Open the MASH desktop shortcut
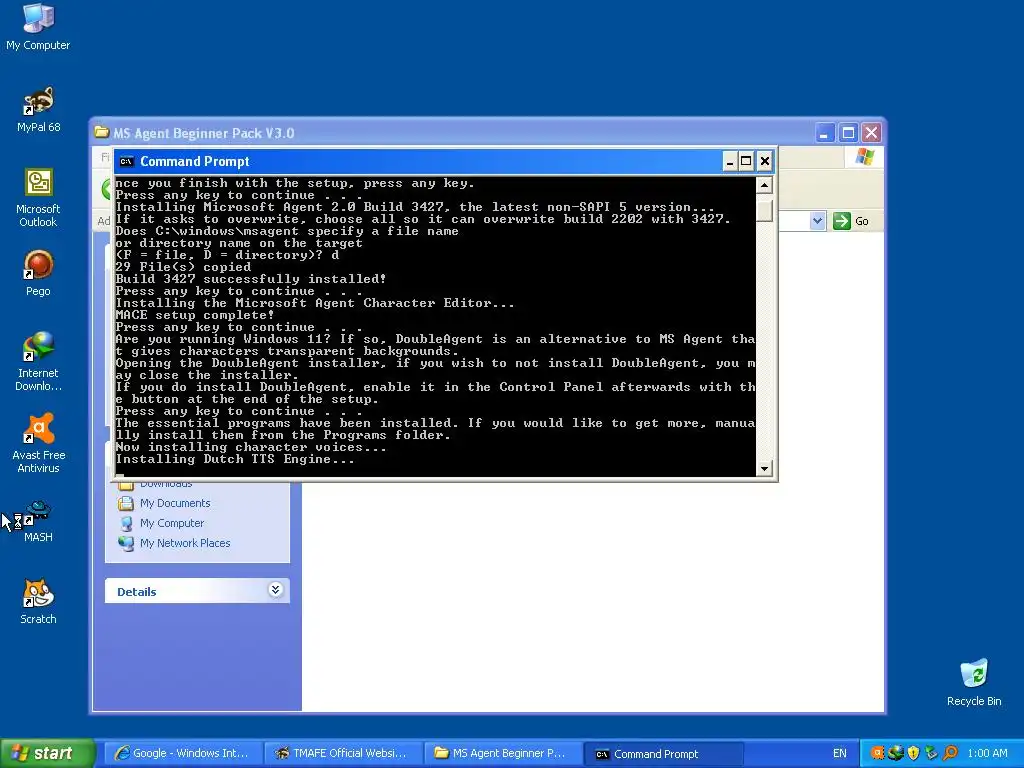 38,522
